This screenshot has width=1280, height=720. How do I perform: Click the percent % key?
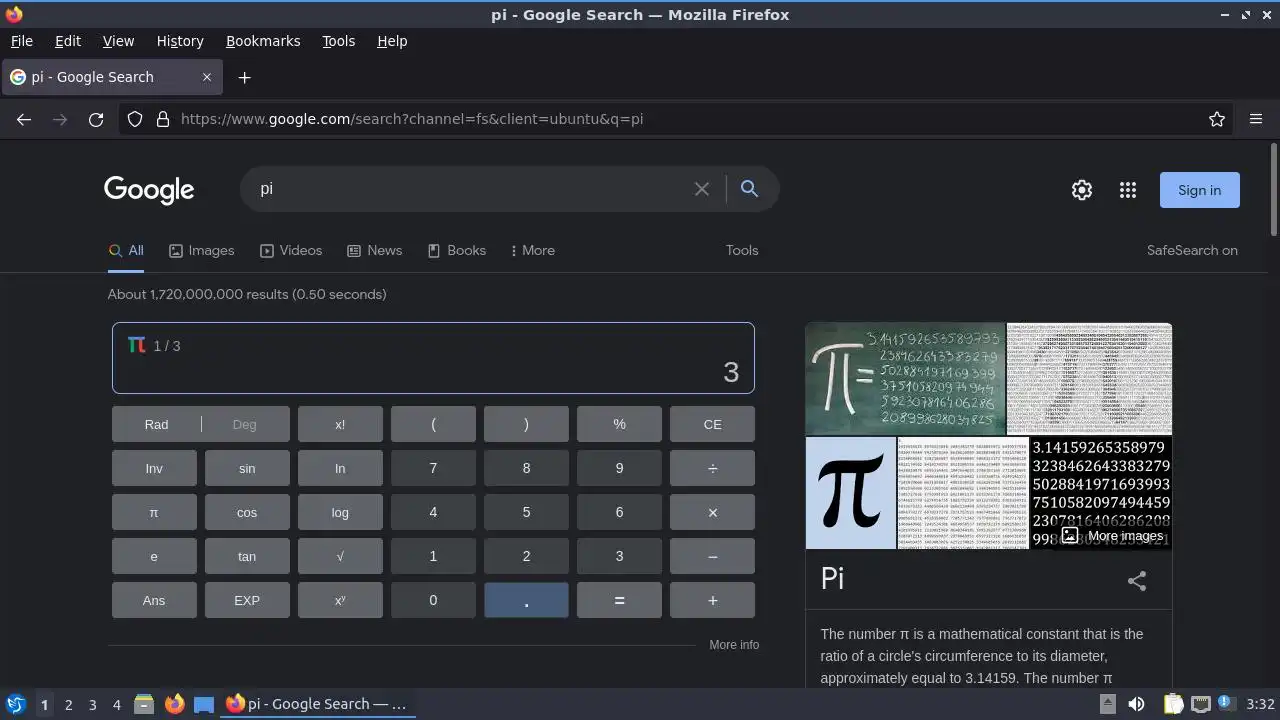pyautogui.click(x=619, y=424)
